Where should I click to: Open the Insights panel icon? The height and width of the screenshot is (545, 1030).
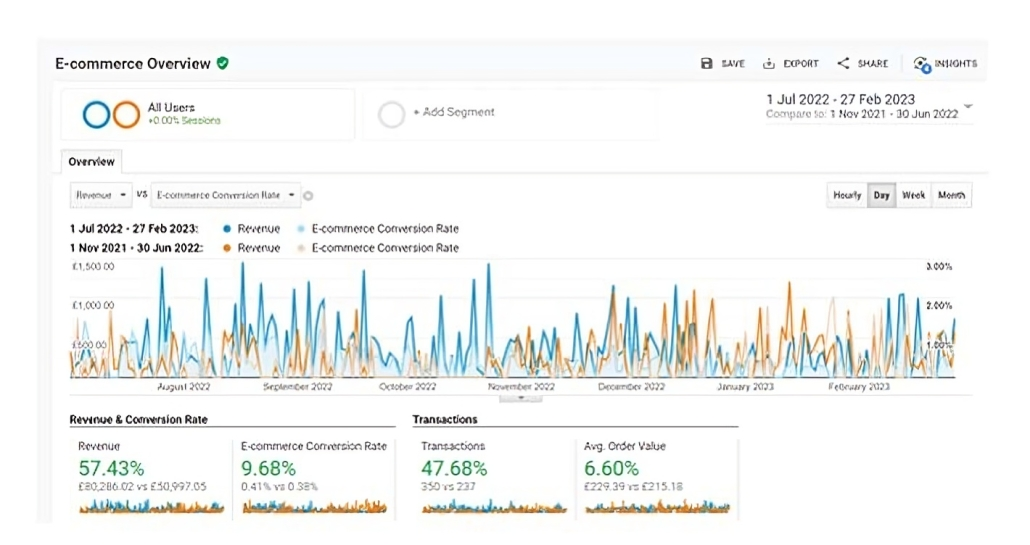921,64
